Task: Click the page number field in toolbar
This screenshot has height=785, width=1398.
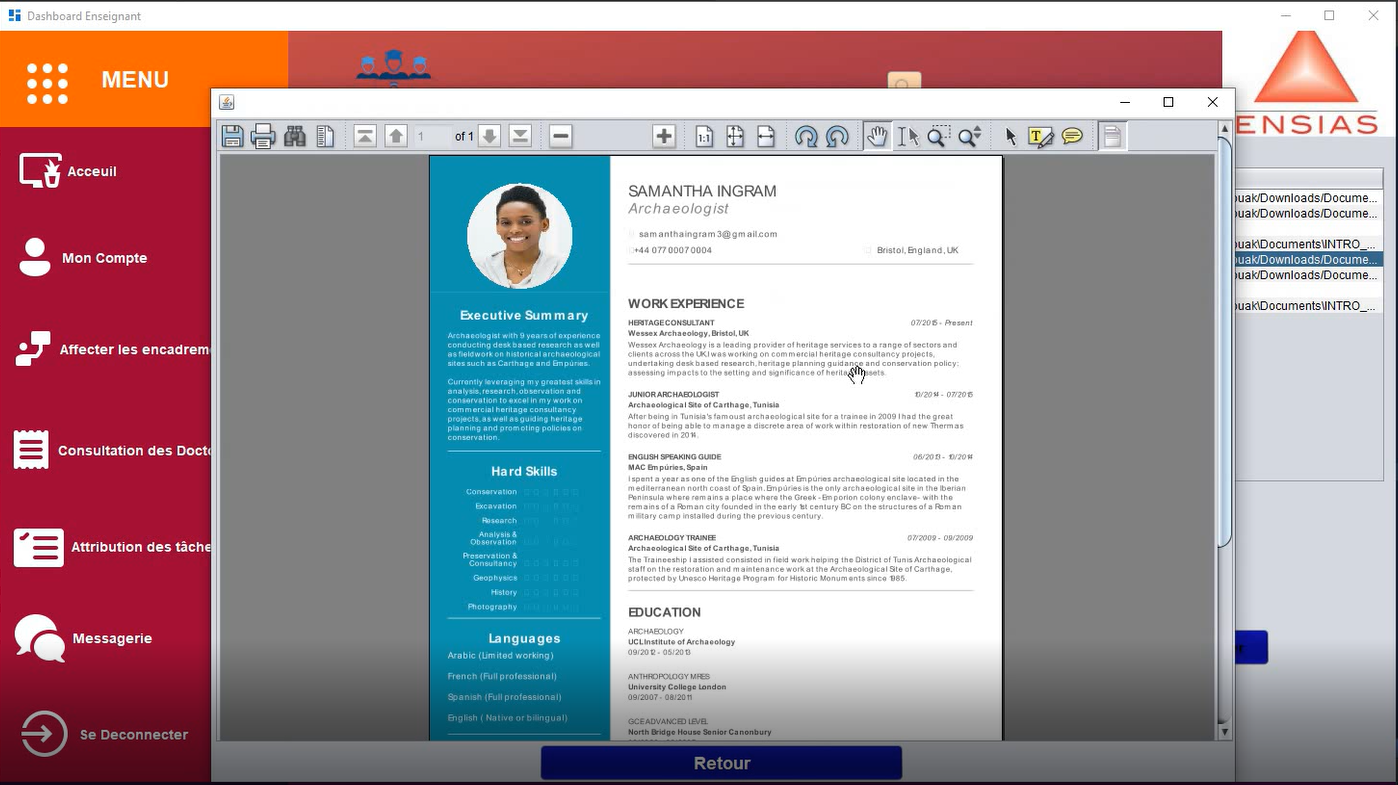Action: point(432,137)
